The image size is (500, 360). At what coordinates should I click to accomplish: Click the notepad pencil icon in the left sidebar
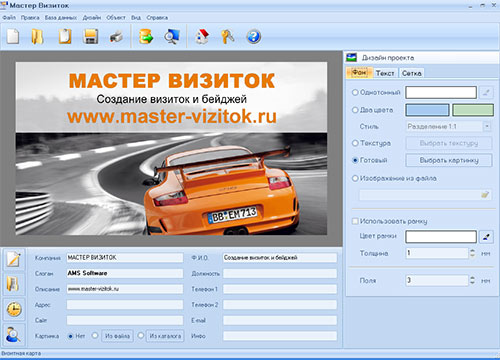pyautogui.click(x=14, y=259)
